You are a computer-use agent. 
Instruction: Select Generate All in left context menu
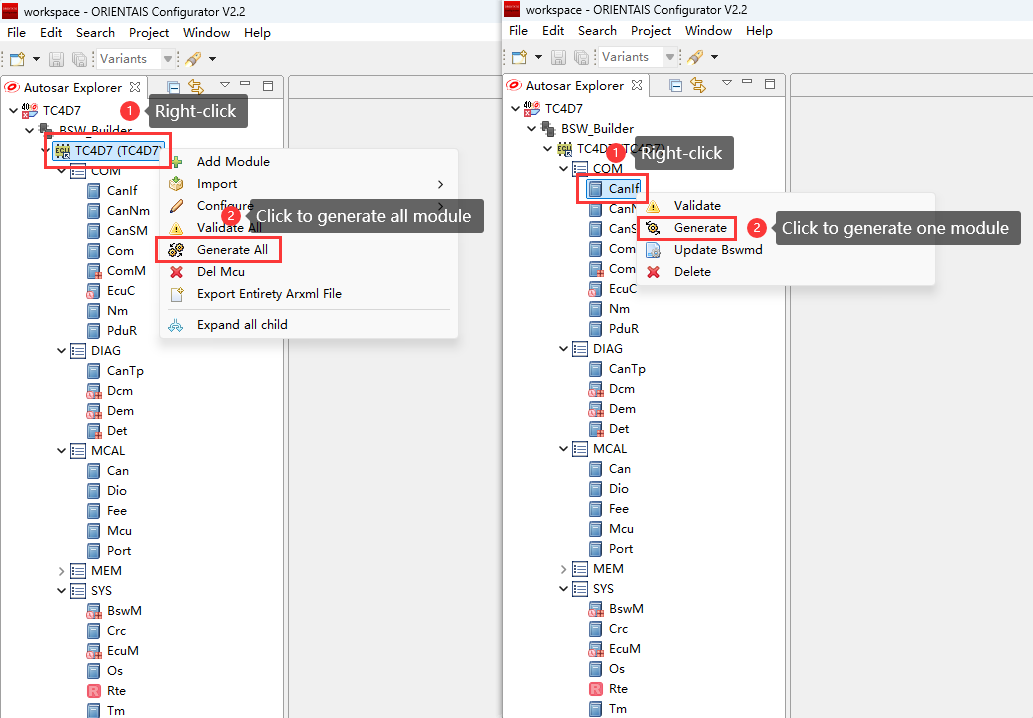click(x=231, y=249)
